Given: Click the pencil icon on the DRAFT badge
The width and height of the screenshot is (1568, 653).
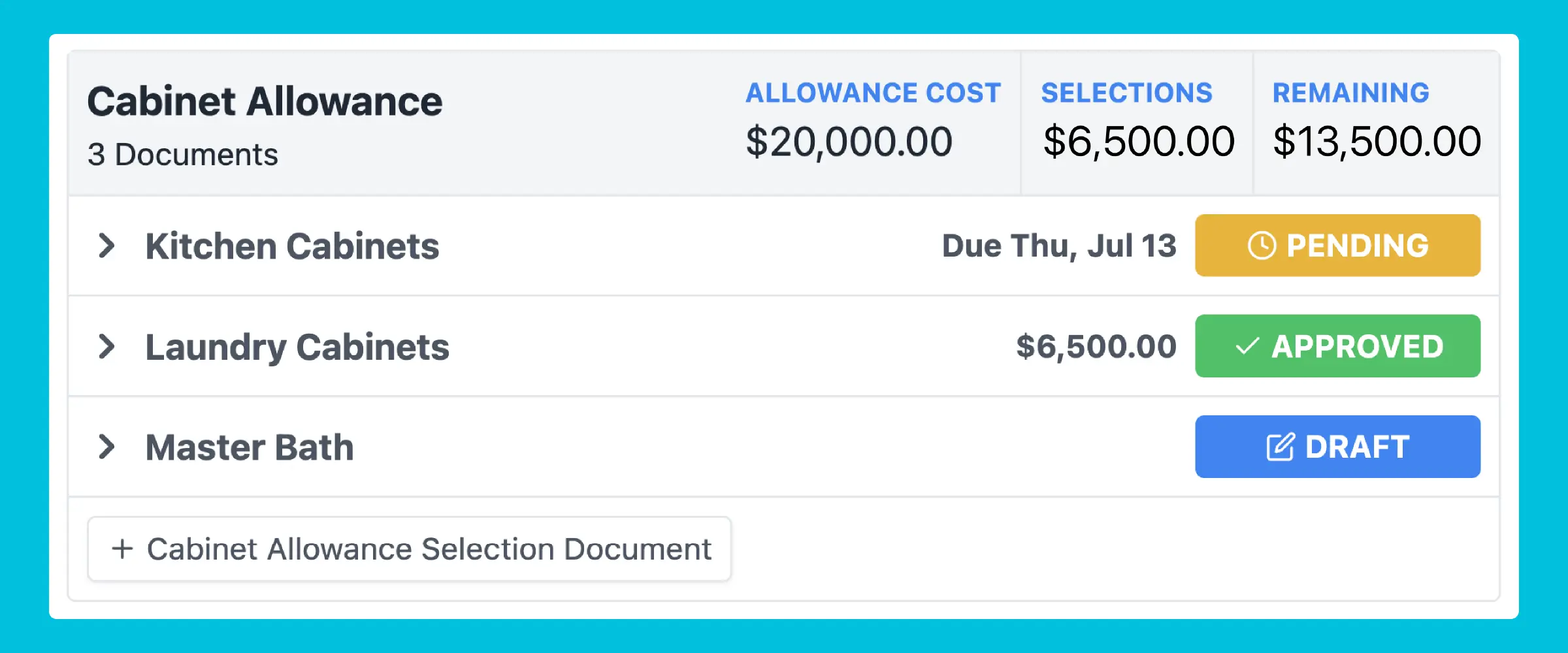Looking at the screenshot, I should (1282, 447).
